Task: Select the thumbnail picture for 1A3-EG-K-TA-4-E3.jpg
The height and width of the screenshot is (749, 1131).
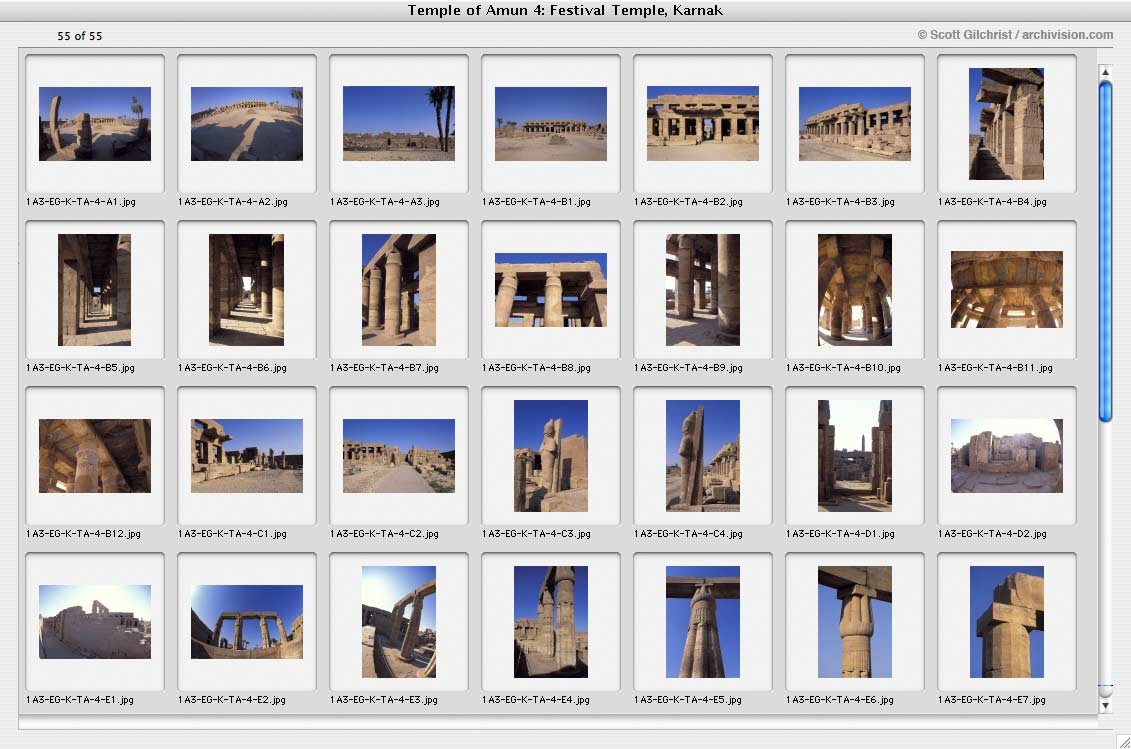Action: point(399,621)
